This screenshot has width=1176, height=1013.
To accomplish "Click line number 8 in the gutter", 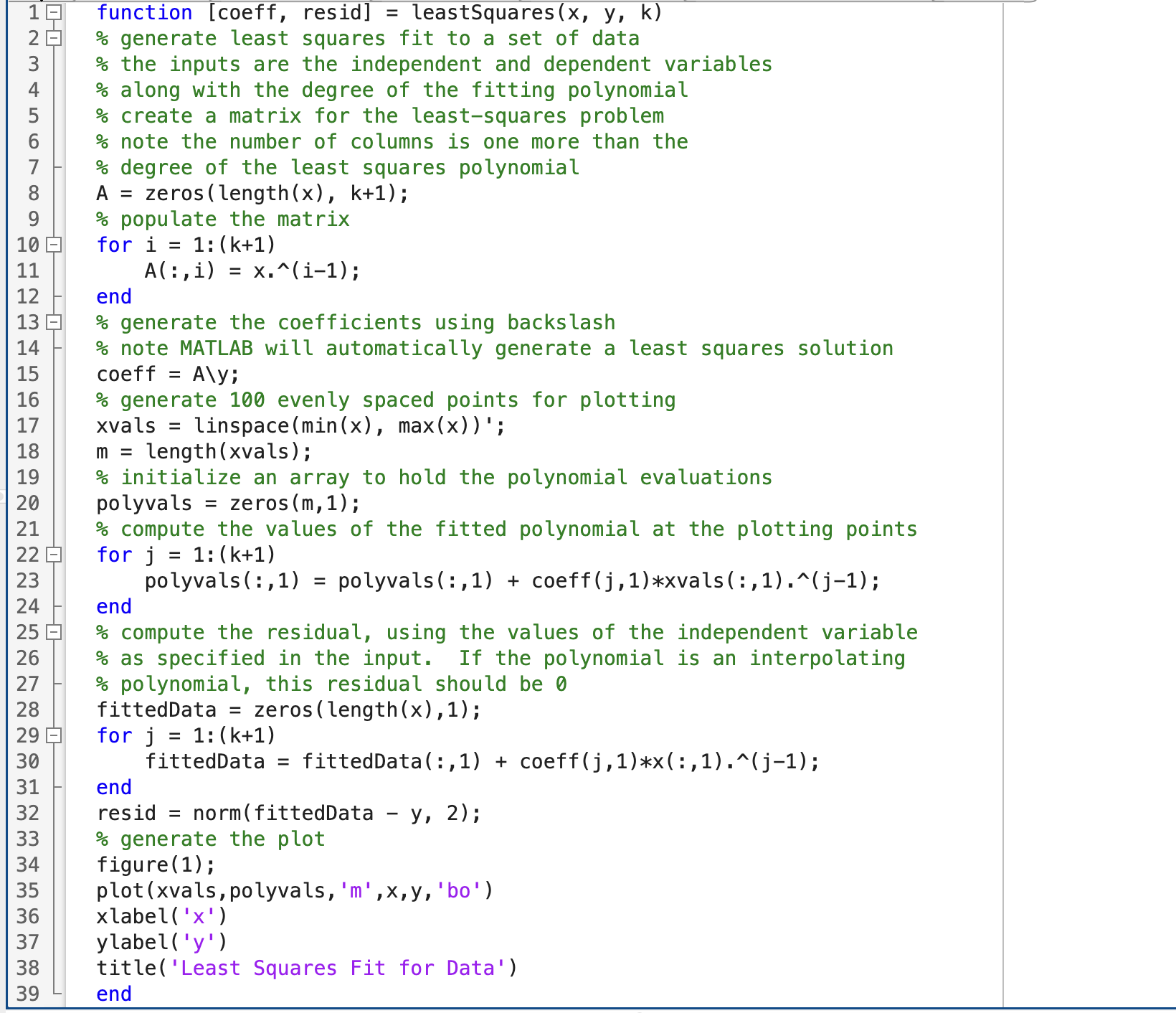I will pyautogui.click(x=33, y=194).
